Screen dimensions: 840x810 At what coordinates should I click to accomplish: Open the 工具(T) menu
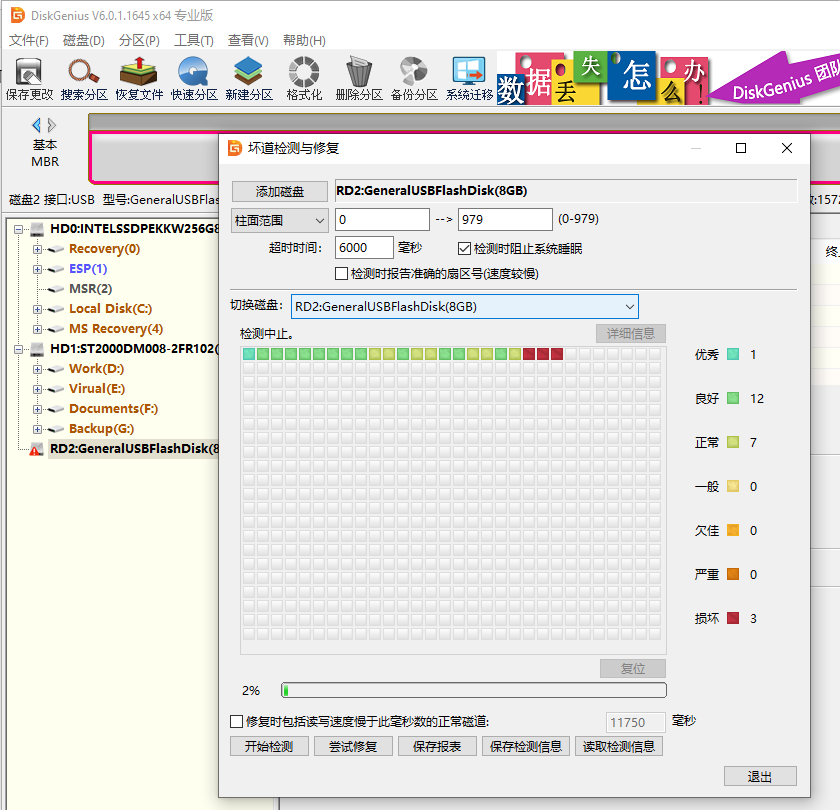click(193, 41)
